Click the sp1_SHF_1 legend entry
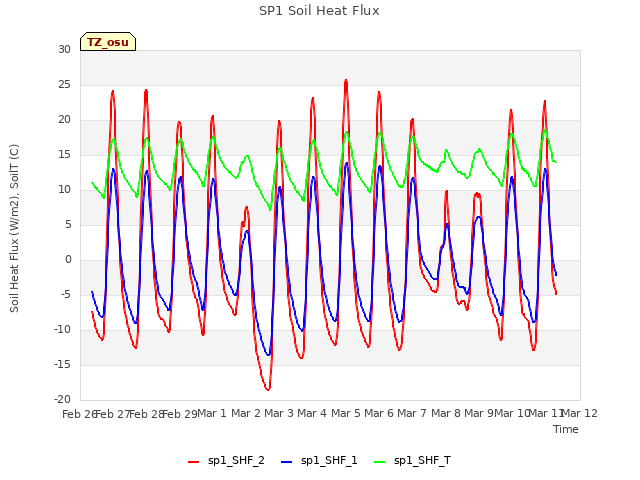640x480 pixels. pyautogui.click(x=319, y=461)
